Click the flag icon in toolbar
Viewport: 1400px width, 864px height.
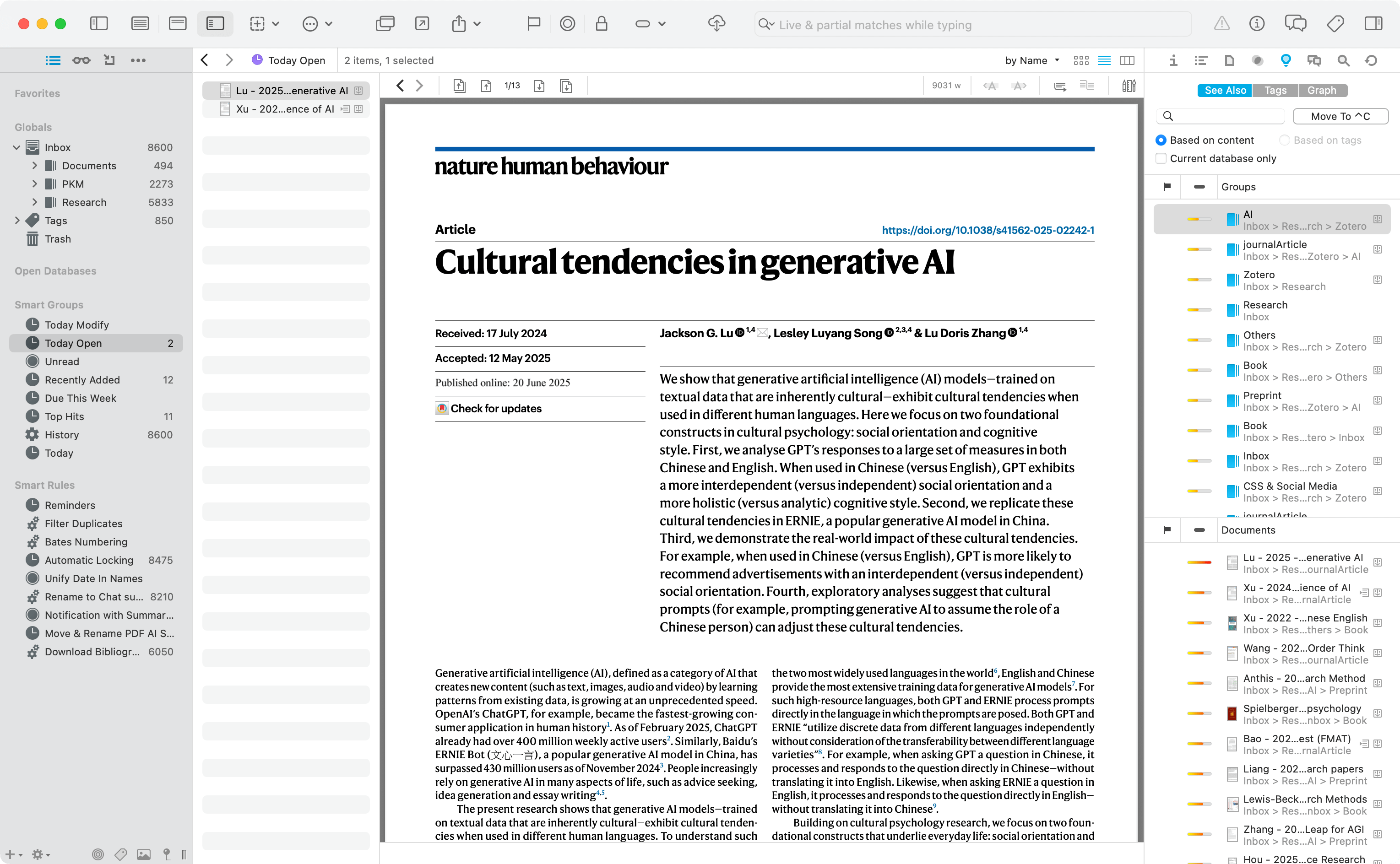point(533,23)
